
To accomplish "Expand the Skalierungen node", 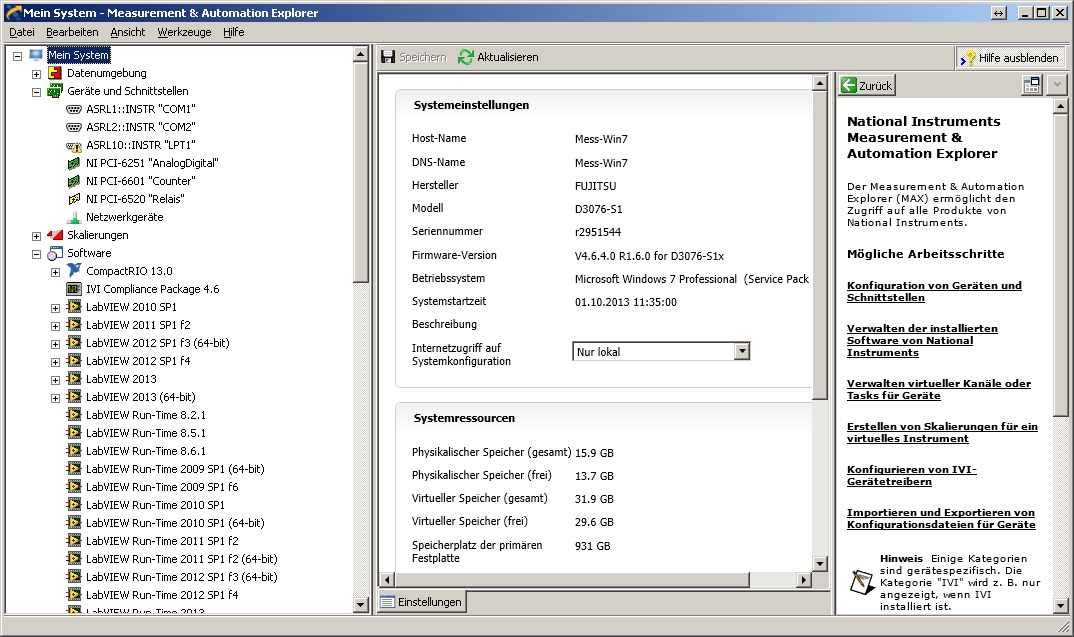I will pyautogui.click(x=37, y=236).
